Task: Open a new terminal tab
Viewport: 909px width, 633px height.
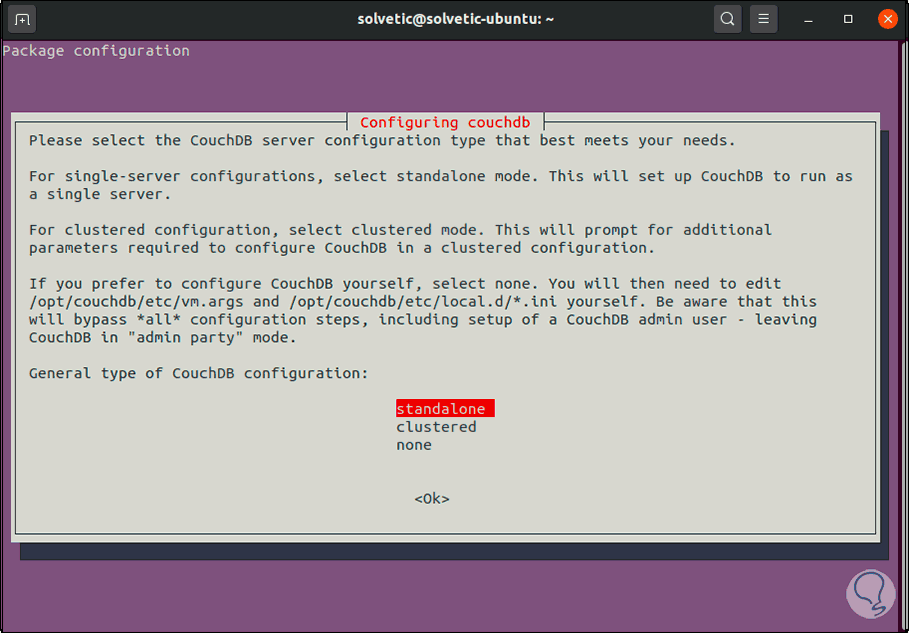Action: coord(22,20)
